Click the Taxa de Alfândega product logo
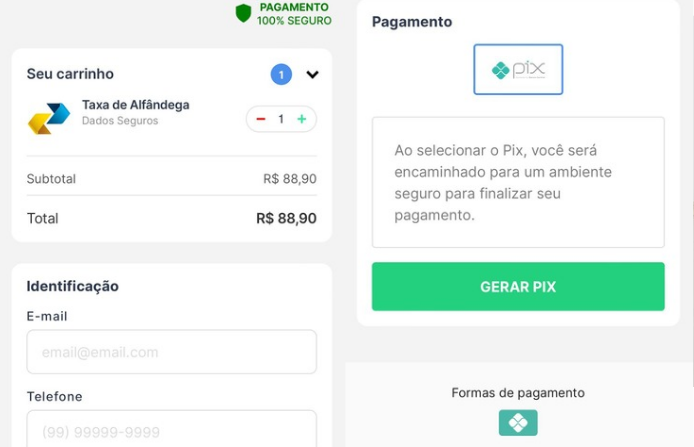This screenshot has width=694, height=447. [48, 118]
